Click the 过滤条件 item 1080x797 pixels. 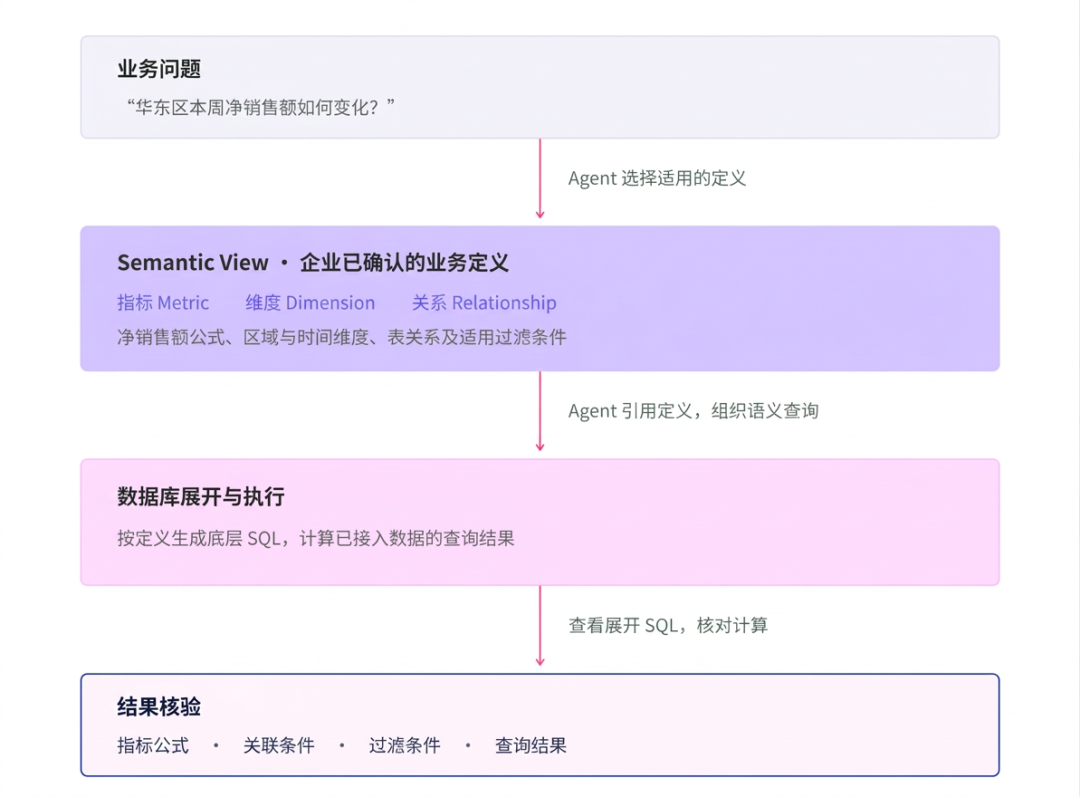pos(405,745)
